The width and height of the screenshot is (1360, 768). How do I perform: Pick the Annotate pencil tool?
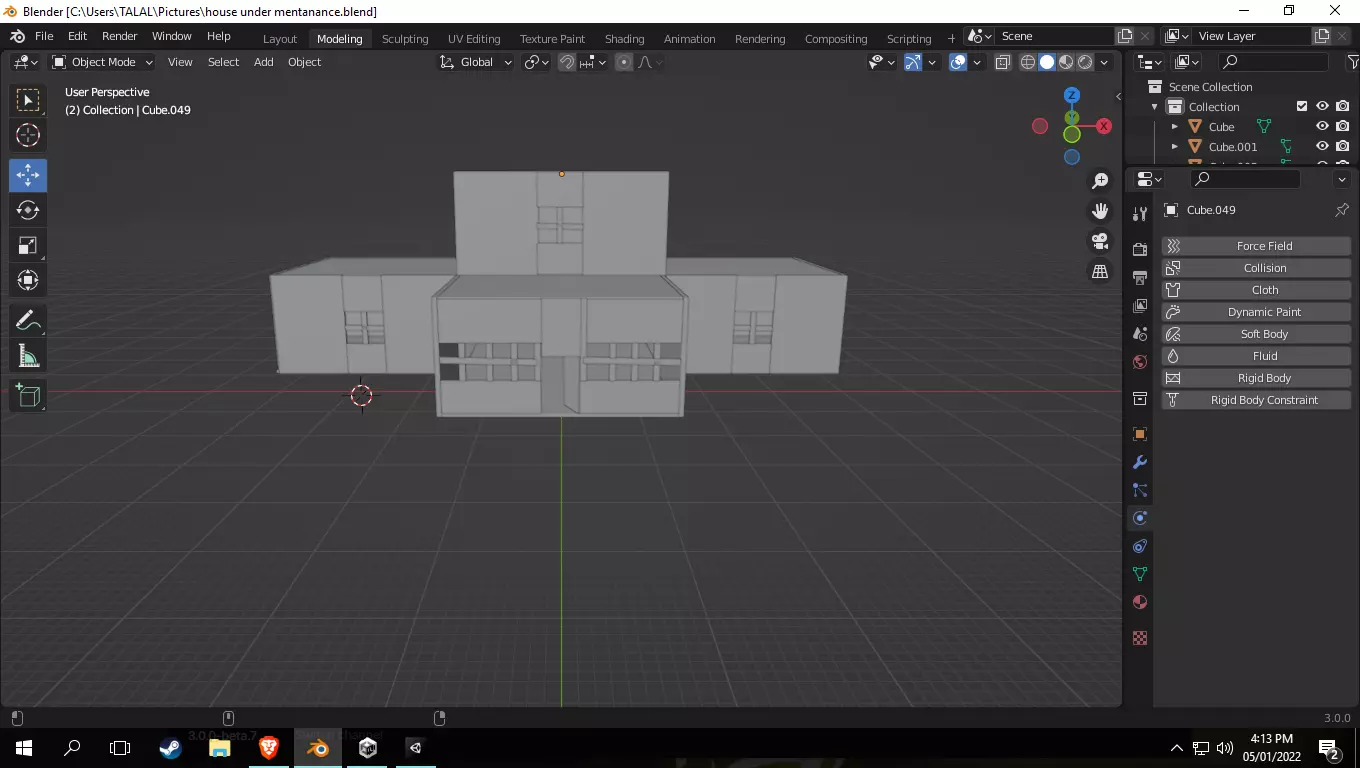click(x=28, y=321)
